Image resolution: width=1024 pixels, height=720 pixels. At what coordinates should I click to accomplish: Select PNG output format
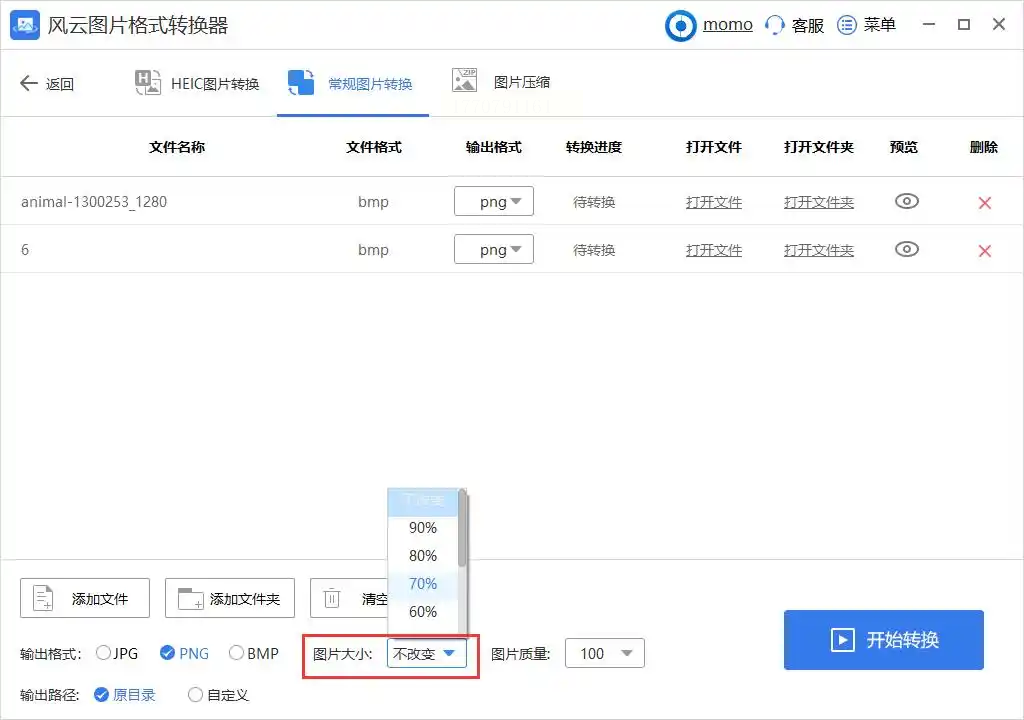pyautogui.click(x=184, y=653)
